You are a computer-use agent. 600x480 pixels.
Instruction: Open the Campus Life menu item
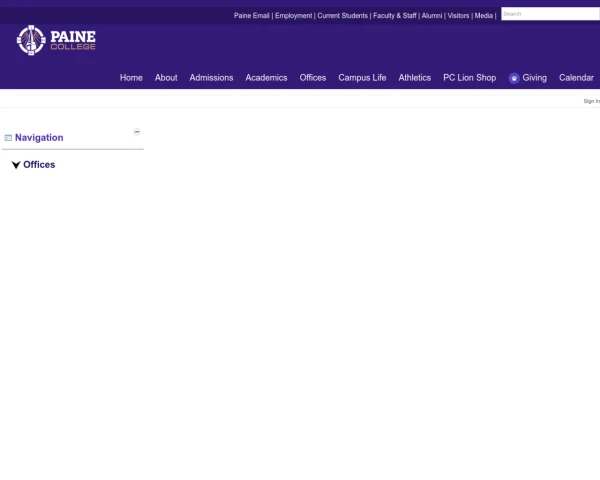click(362, 78)
